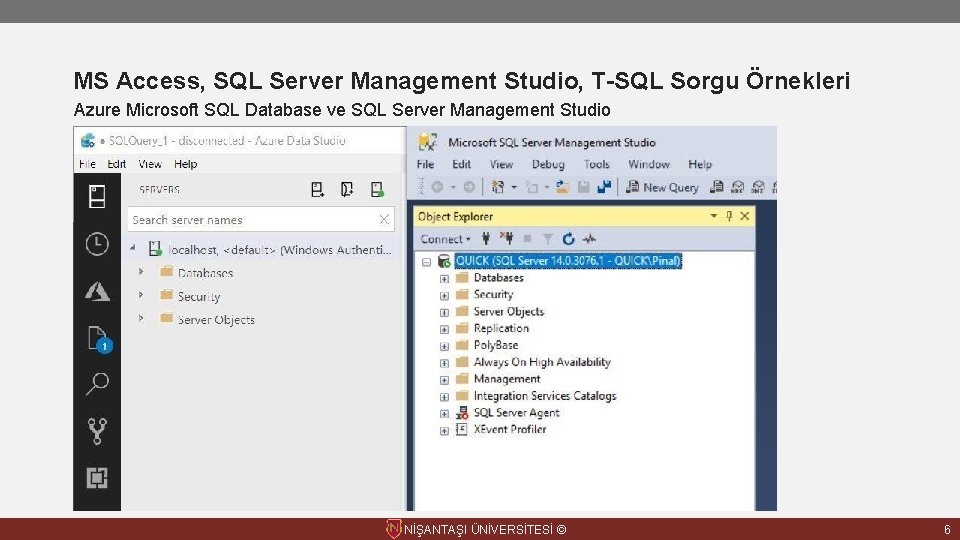Select localhost default Windows Authentication server
Viewport: 960px width, 540px height.
pos(280,250)
